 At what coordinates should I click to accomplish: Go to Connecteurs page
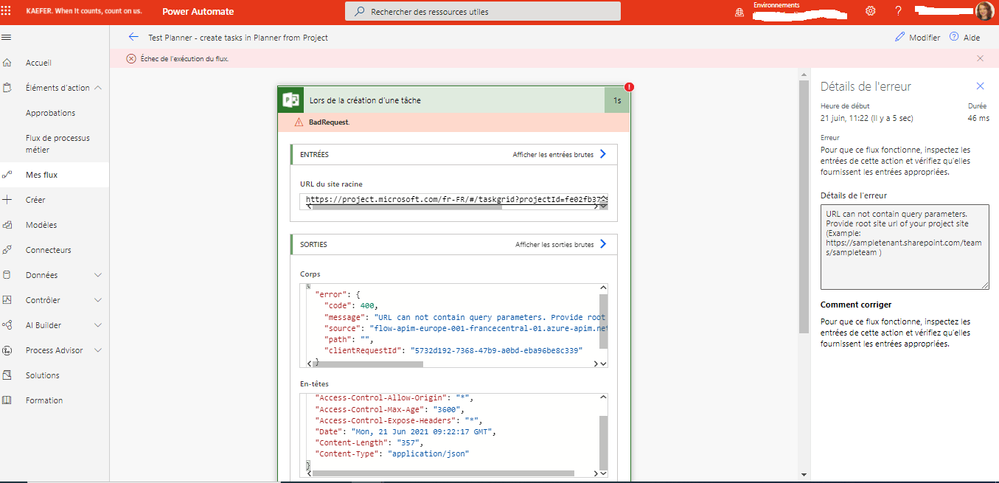click(x=48, y=250)
